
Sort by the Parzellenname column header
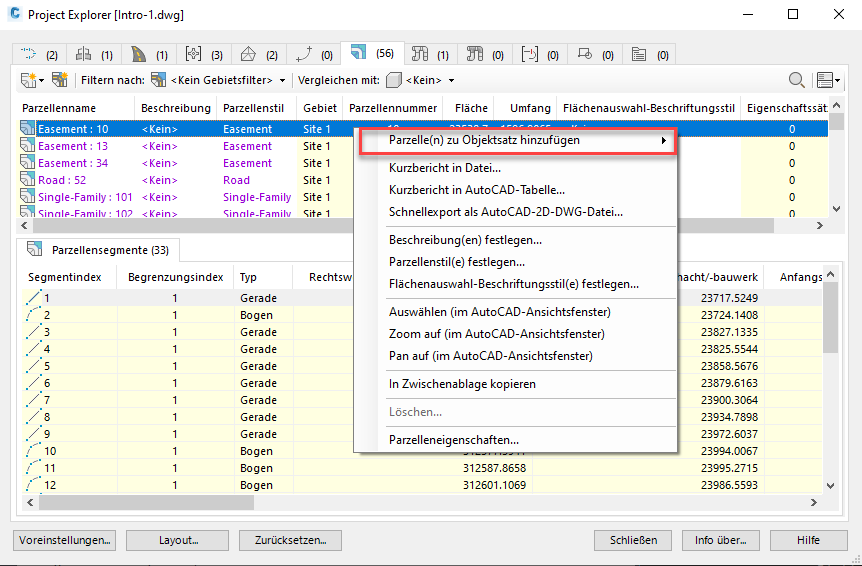76,108
